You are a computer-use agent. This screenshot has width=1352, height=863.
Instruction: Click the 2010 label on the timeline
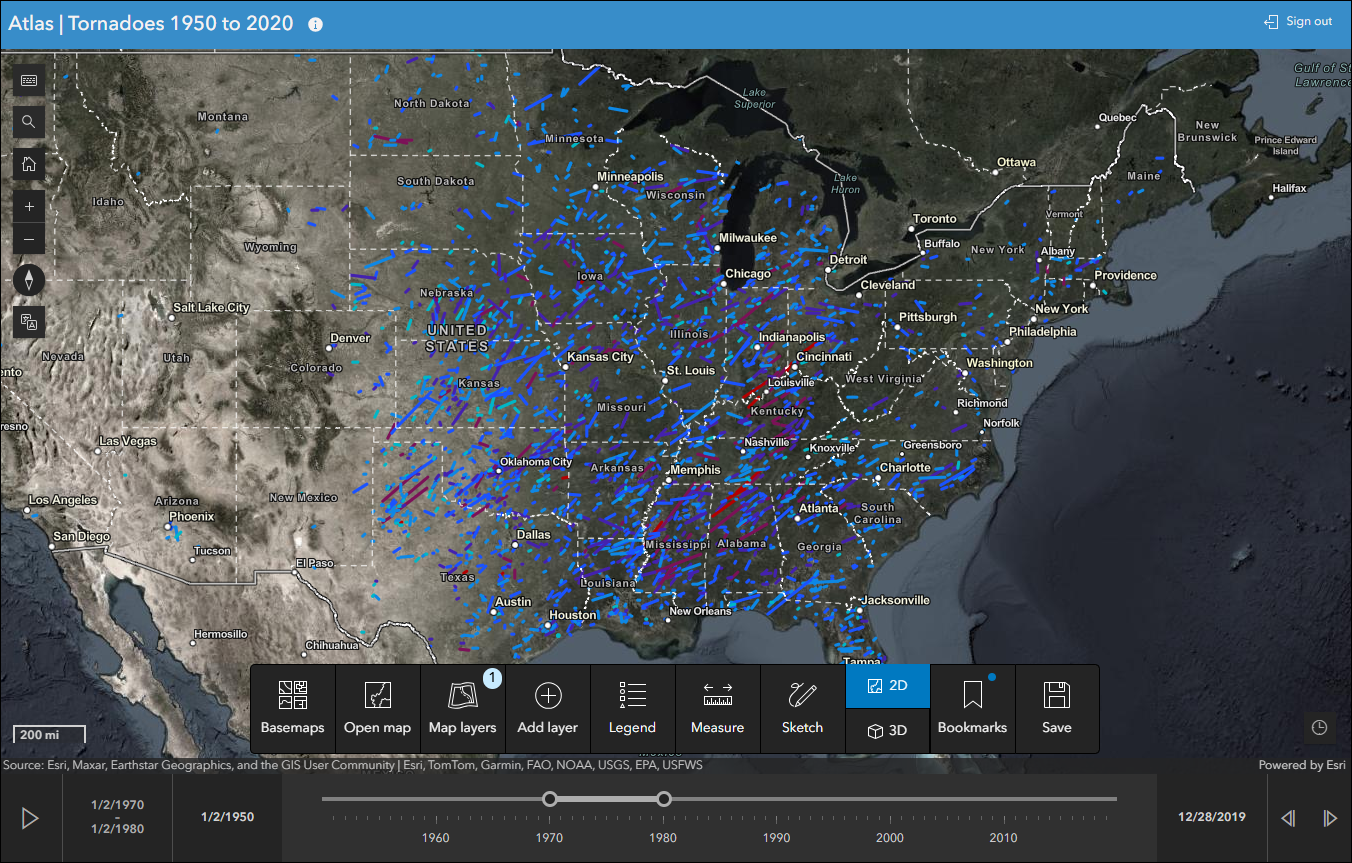click(1004, 838)
